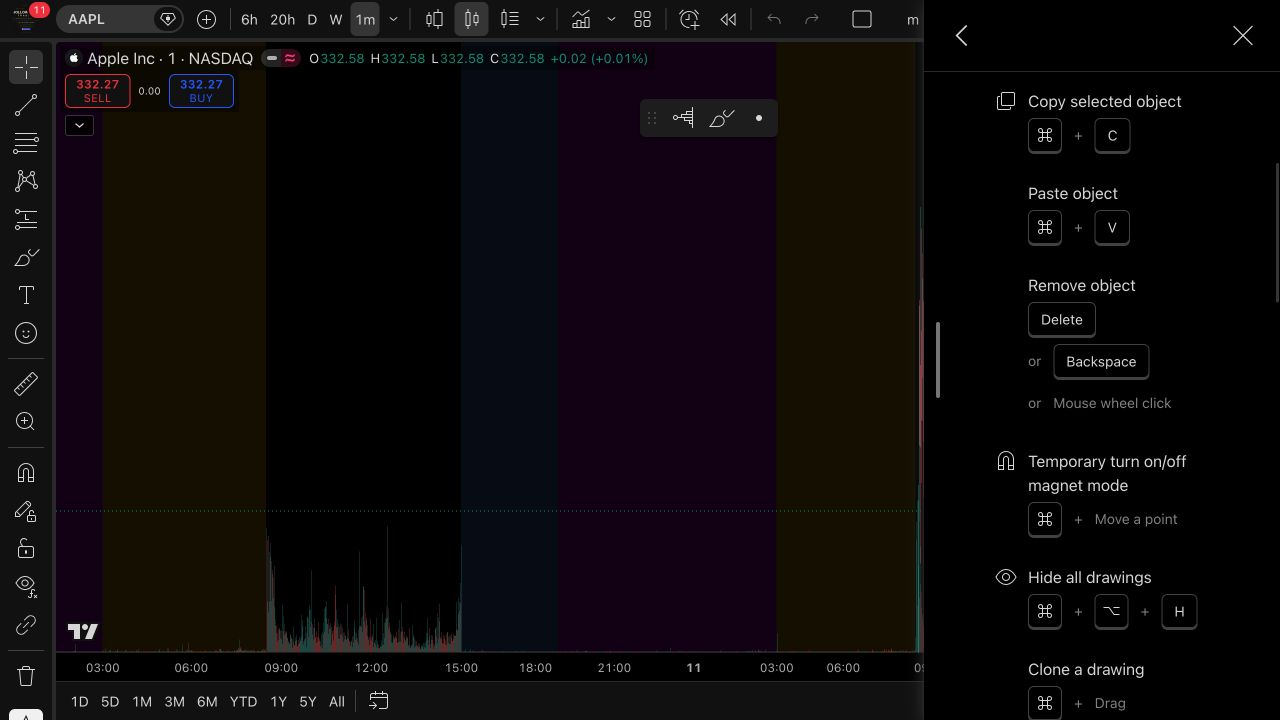Select the 3M date range
The width and height of the screenshot is (1280, 720).
pos(174,702)
